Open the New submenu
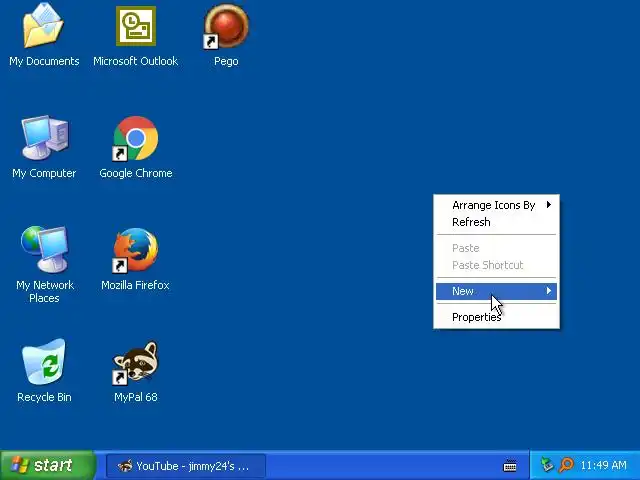The image size is (640, 480). [x=496, y=291]
